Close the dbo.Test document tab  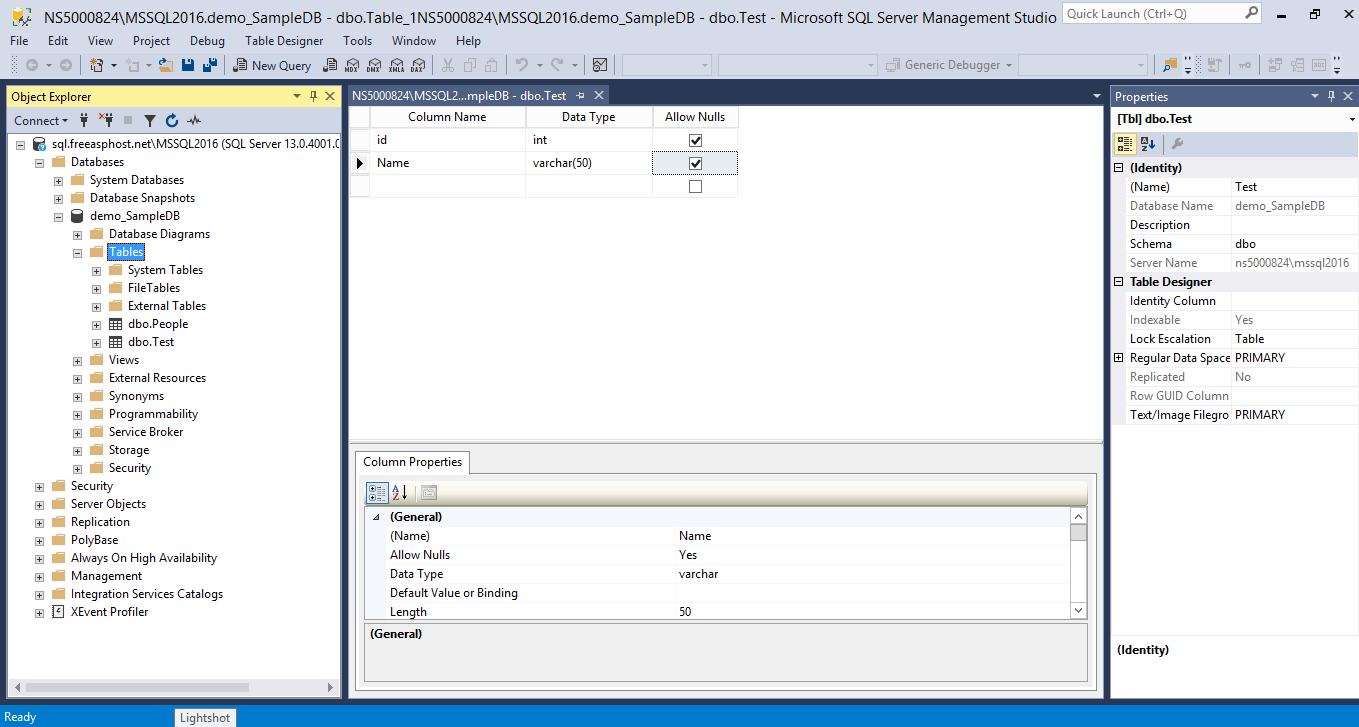[x=599, y=96]
